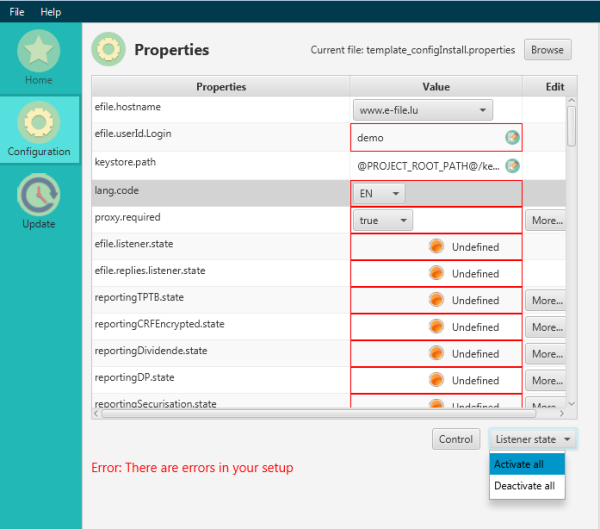
Task: Click the icon next to keystore.path value
Action: 511,165
